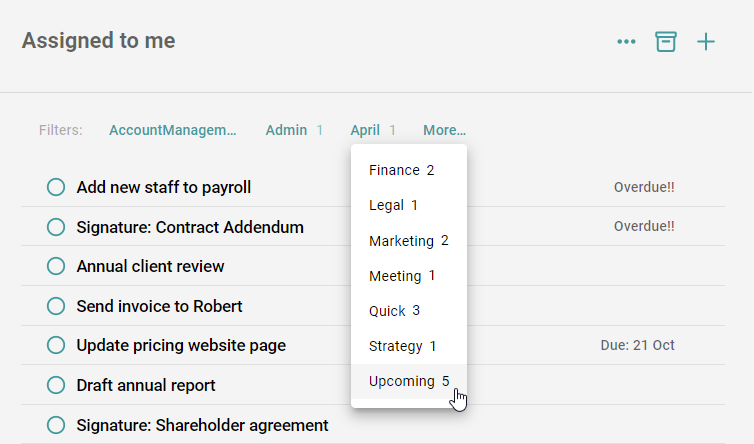Apply the April filter
Image resolution: width=754 pixels, height=444 pixels.
pyautogui.click(x=373, y=130)
